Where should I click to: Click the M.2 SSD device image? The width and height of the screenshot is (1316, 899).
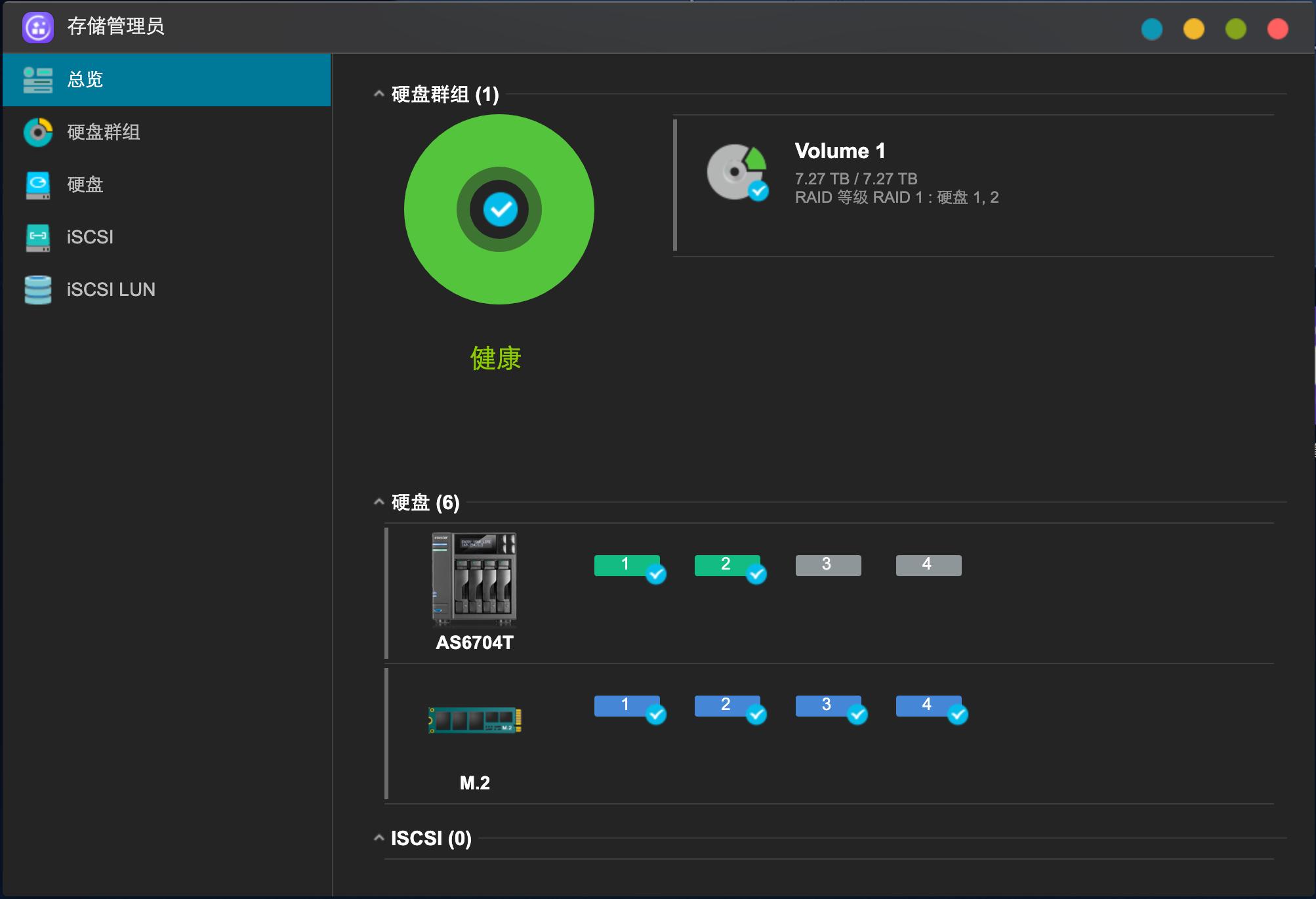point(474,719)
